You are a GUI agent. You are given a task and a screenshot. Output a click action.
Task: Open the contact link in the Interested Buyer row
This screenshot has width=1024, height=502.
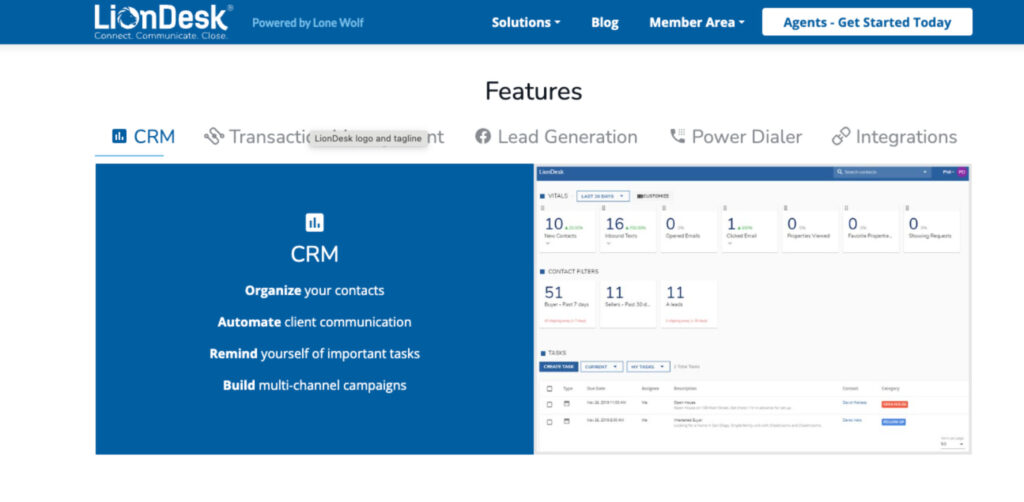[852, 420]
